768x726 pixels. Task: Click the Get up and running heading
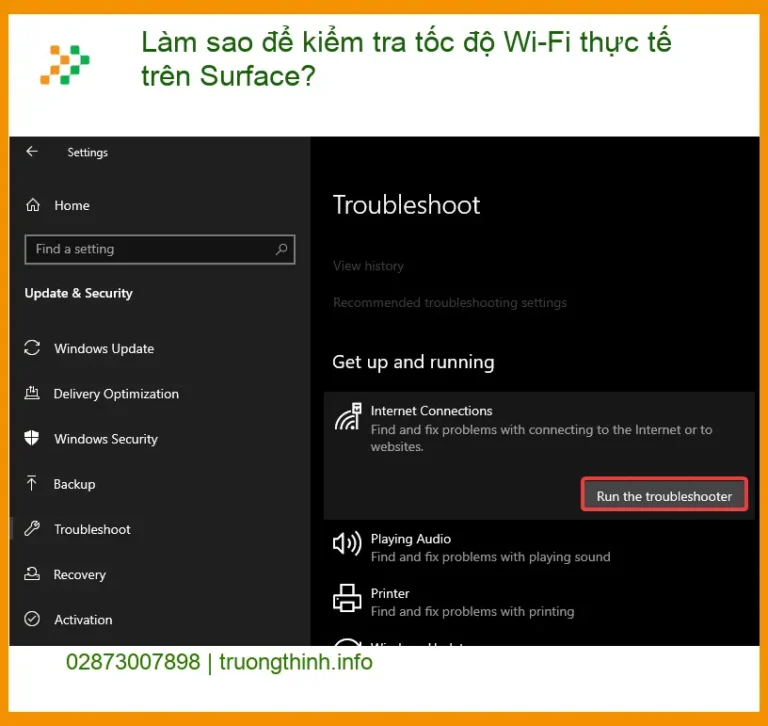point(413,362)
